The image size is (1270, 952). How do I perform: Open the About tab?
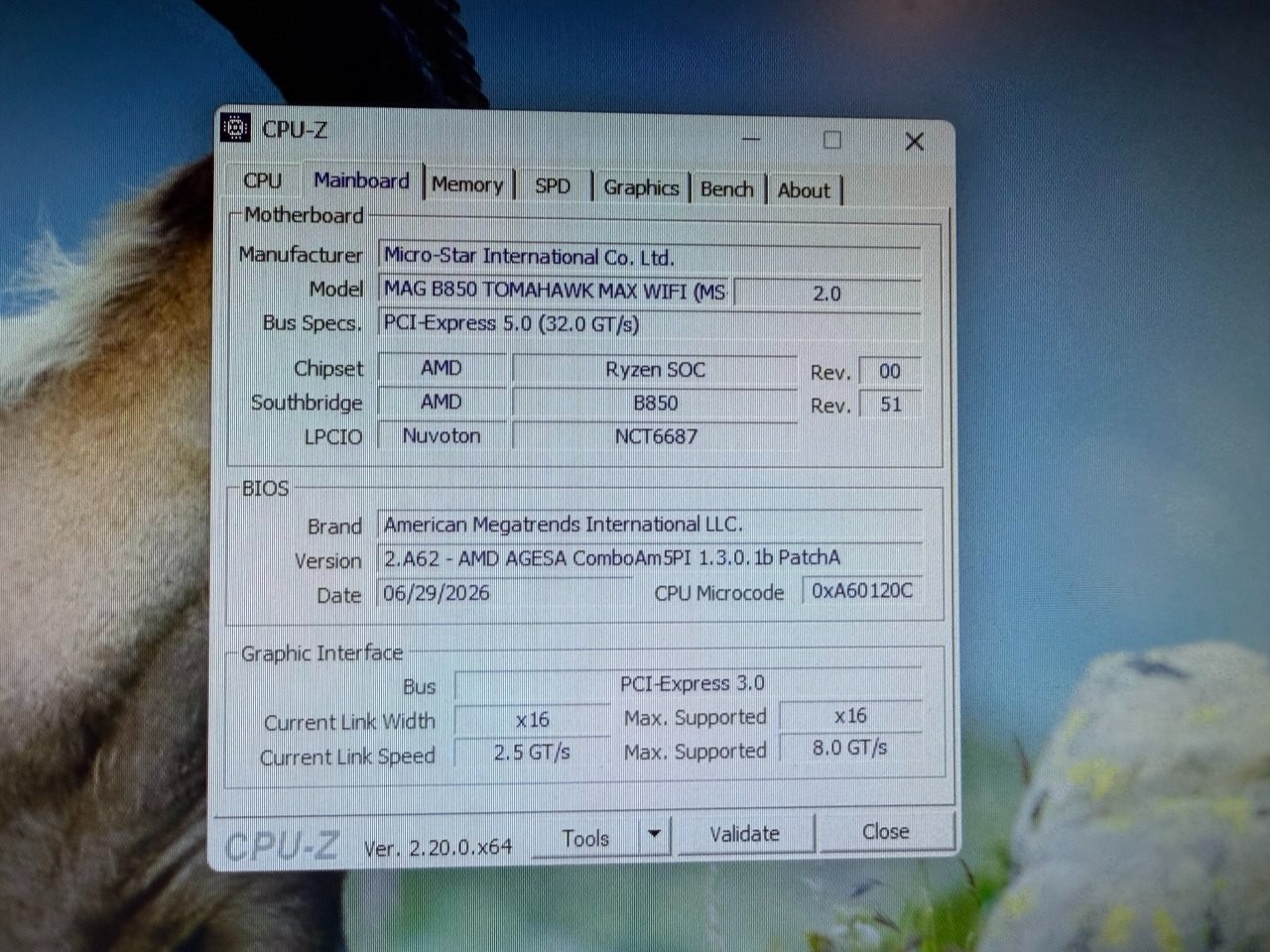804,190
